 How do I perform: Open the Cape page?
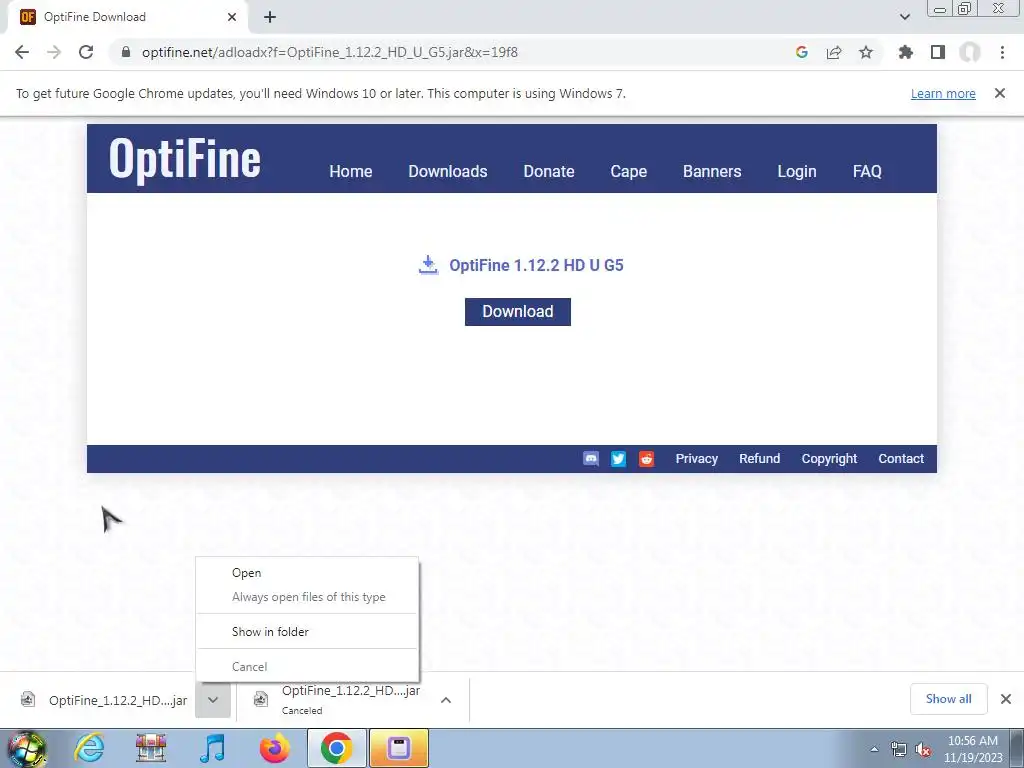(629, 171)
